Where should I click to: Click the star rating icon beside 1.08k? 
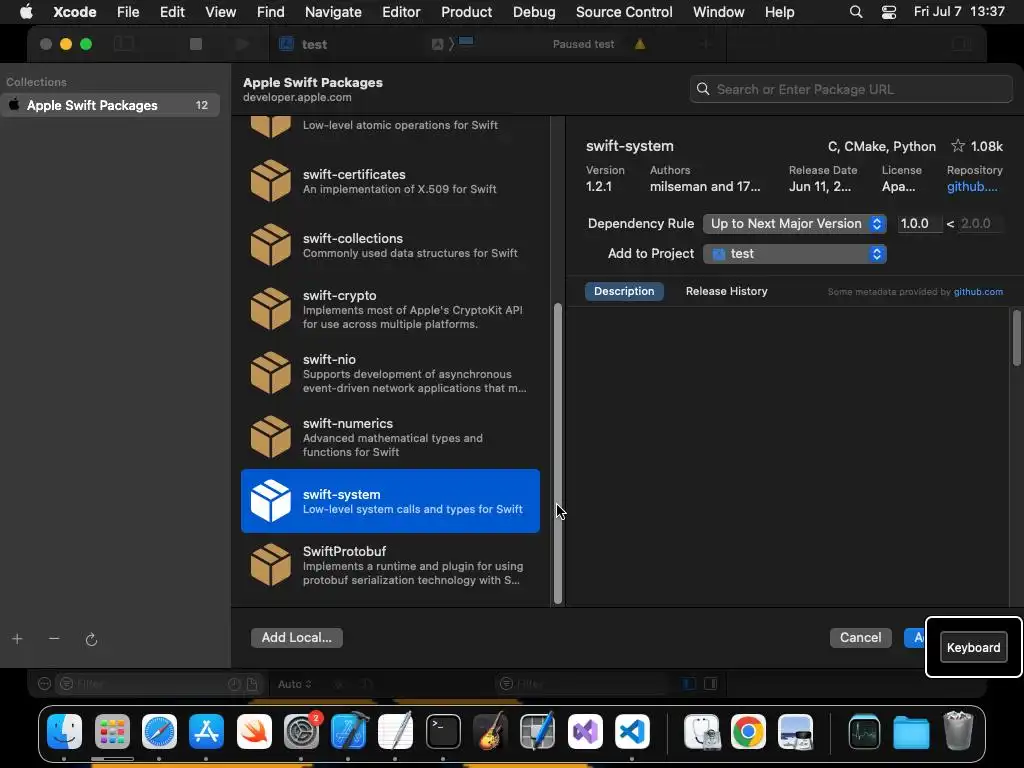[957, 146]
